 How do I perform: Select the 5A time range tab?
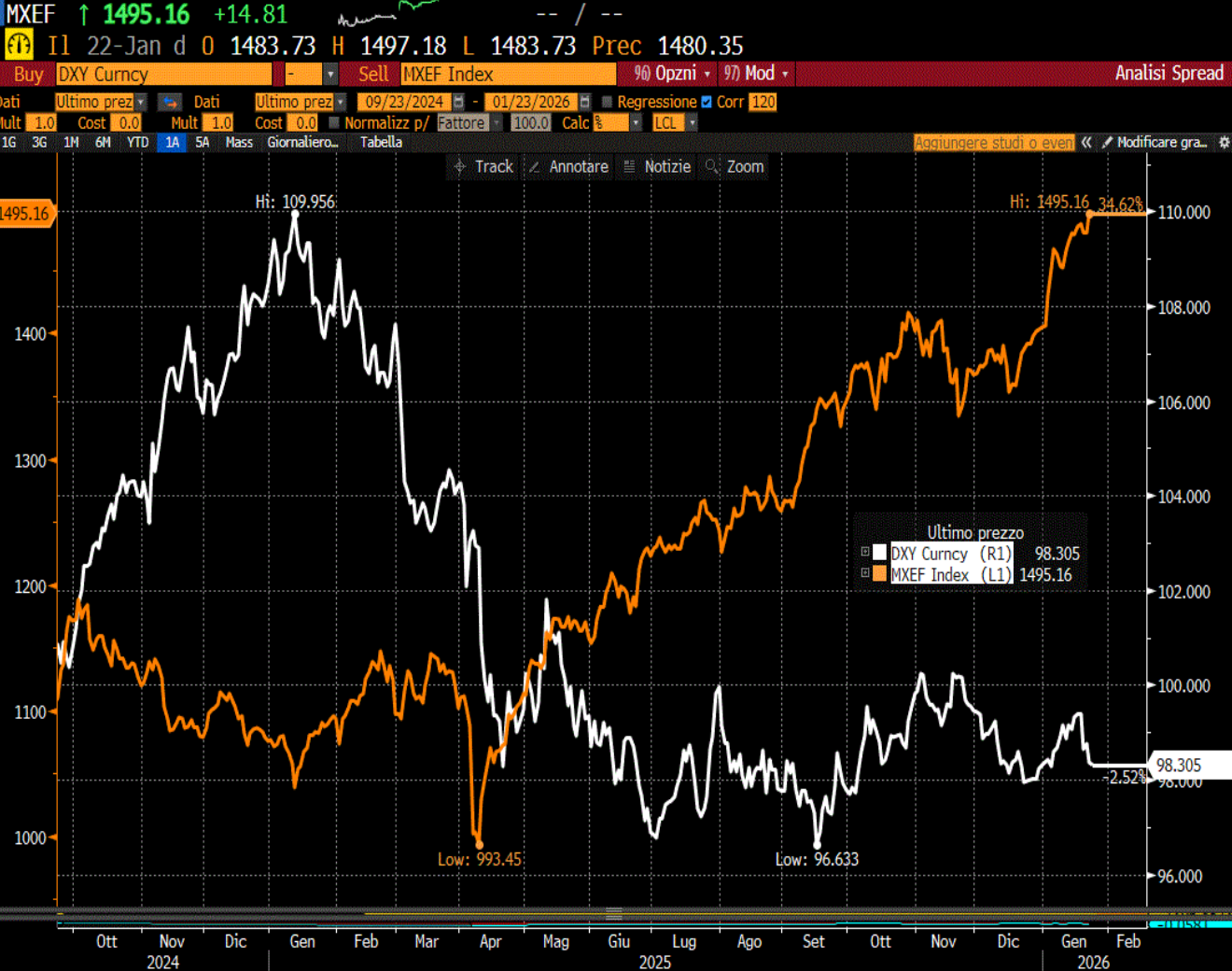(x=202, y=142)
